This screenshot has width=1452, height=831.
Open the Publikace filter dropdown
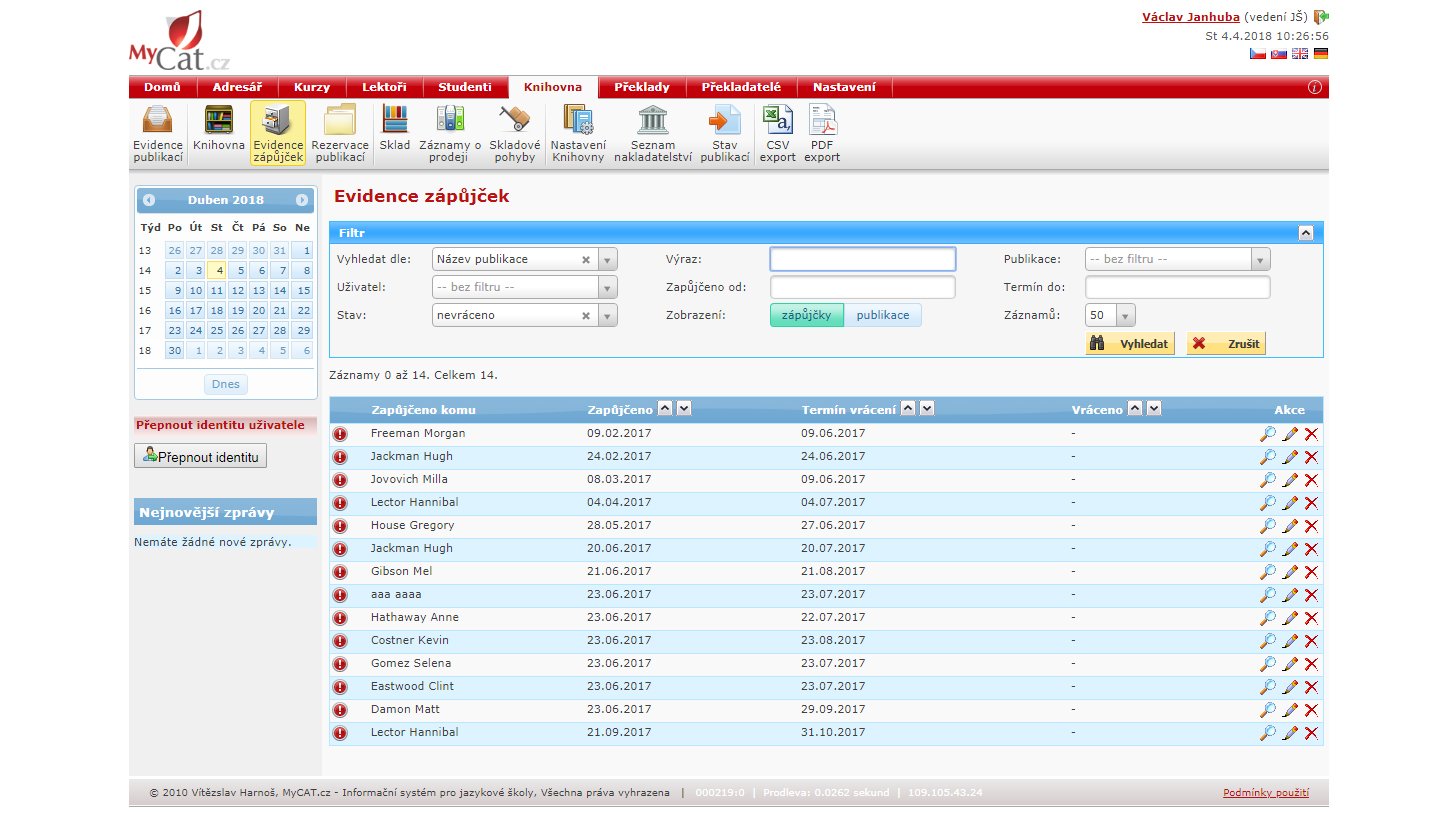[x=1261, y=259]
